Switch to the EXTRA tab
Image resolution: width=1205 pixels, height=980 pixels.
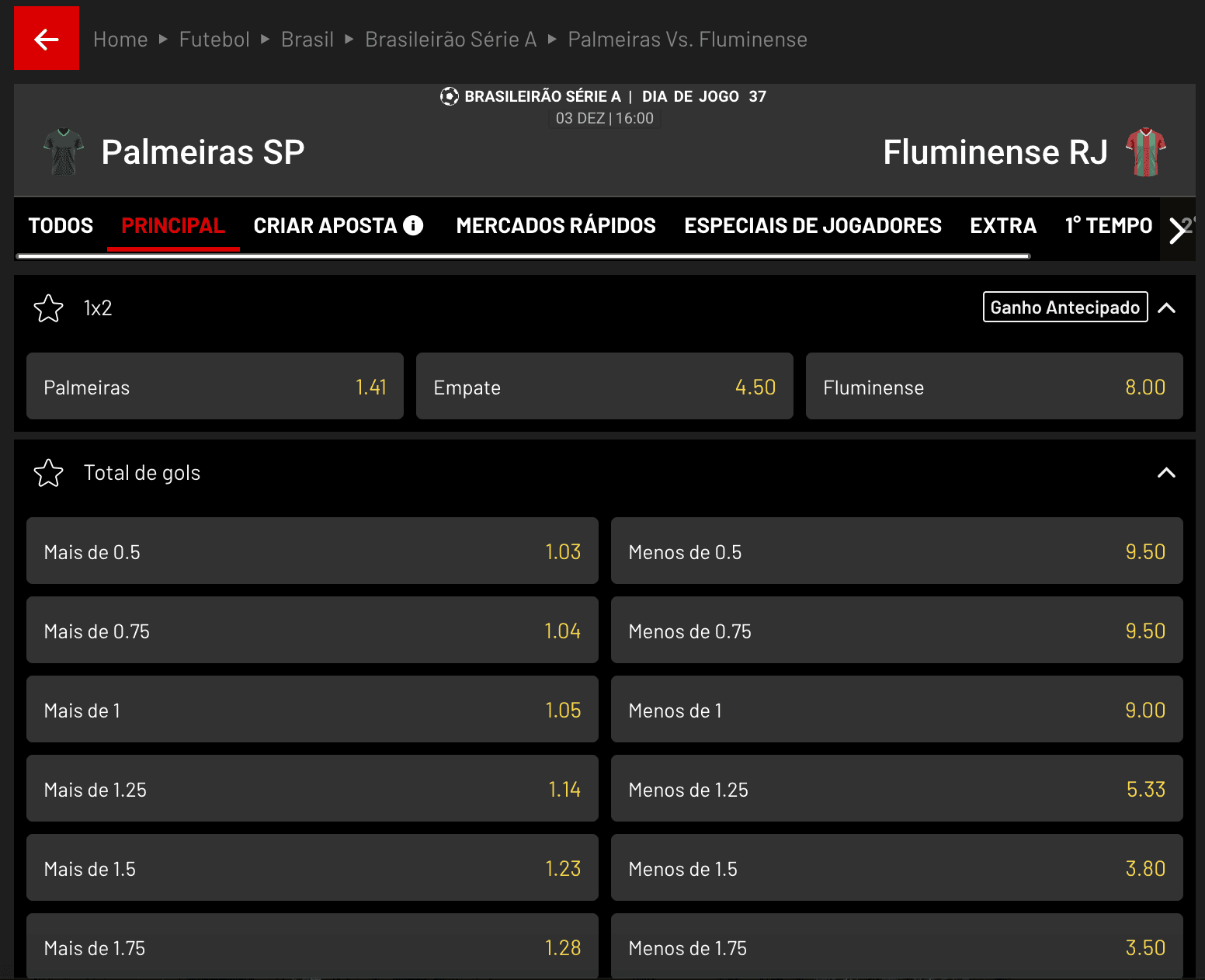pyautogui.click(x=1003, y=225)
